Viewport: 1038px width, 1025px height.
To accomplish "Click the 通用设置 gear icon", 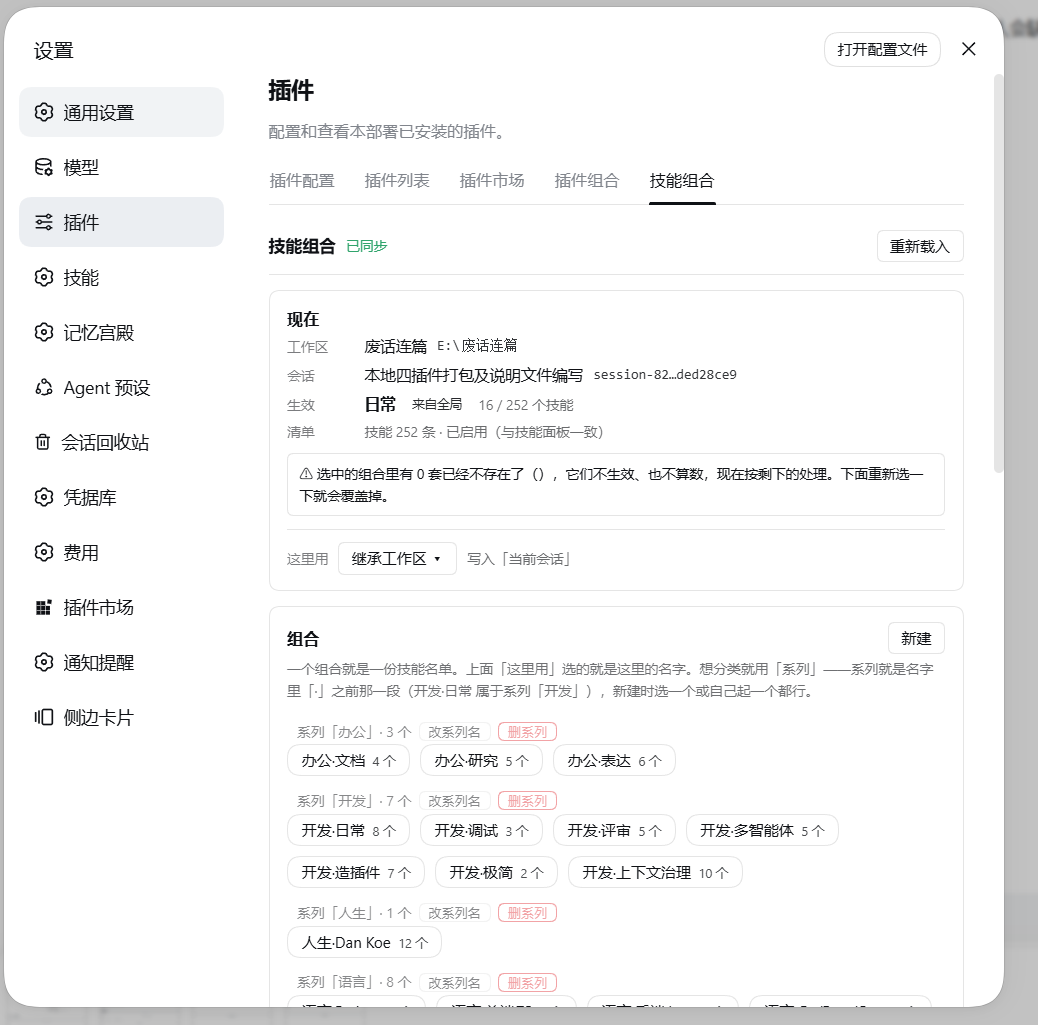I will coord(44,113).
